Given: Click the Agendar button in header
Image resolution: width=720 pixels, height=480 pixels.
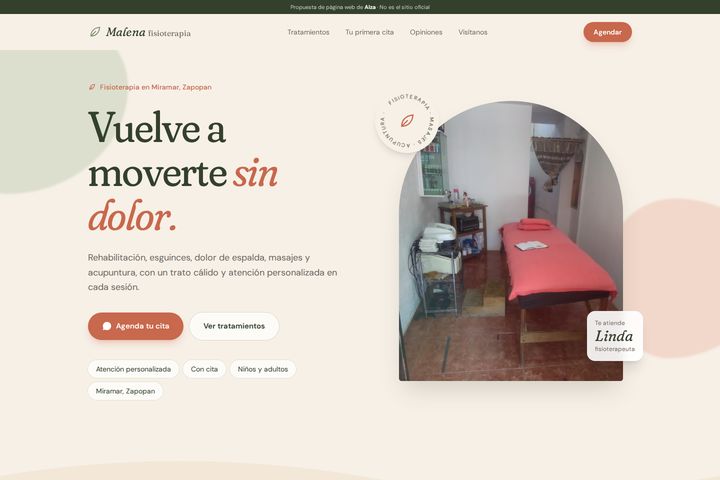Looking at the screenshot, I should (608, 32).
